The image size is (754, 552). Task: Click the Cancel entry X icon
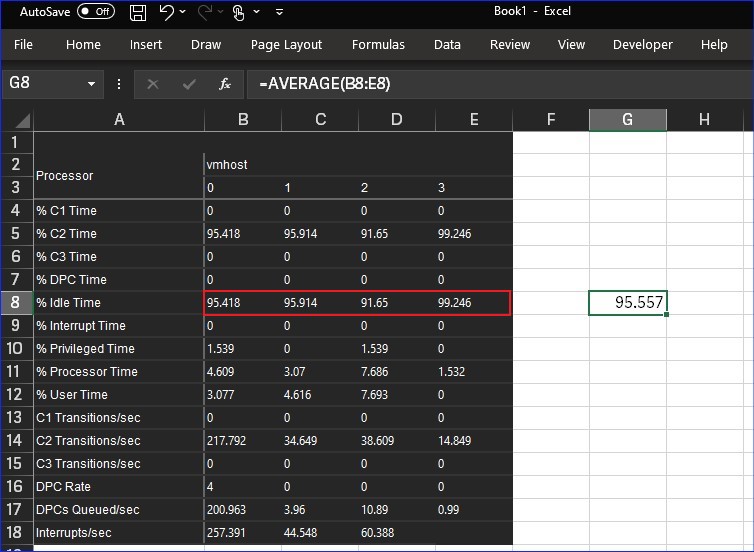click(x=153, y=85)
